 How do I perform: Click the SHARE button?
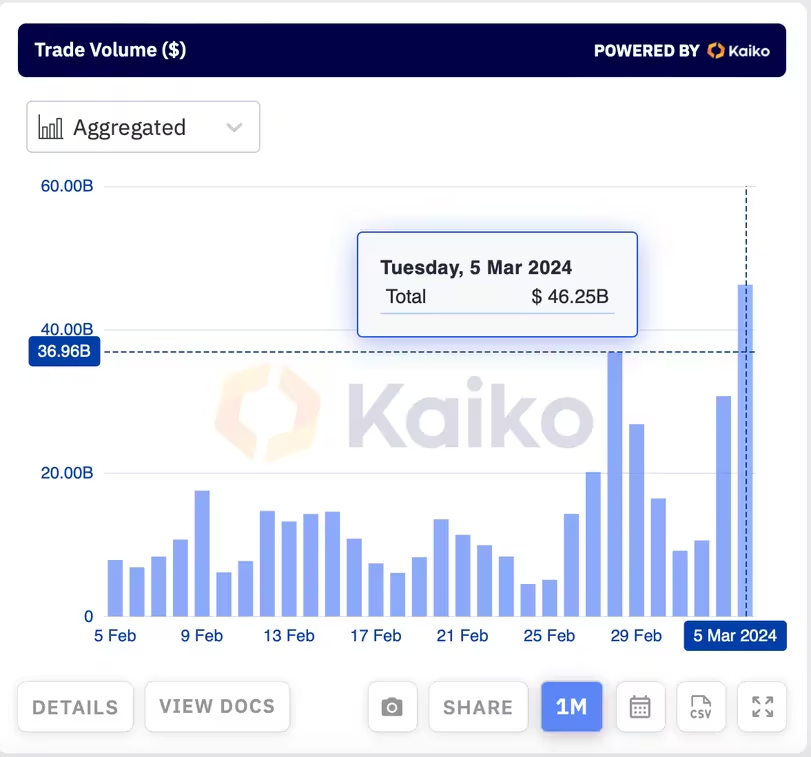coord(478,707)
